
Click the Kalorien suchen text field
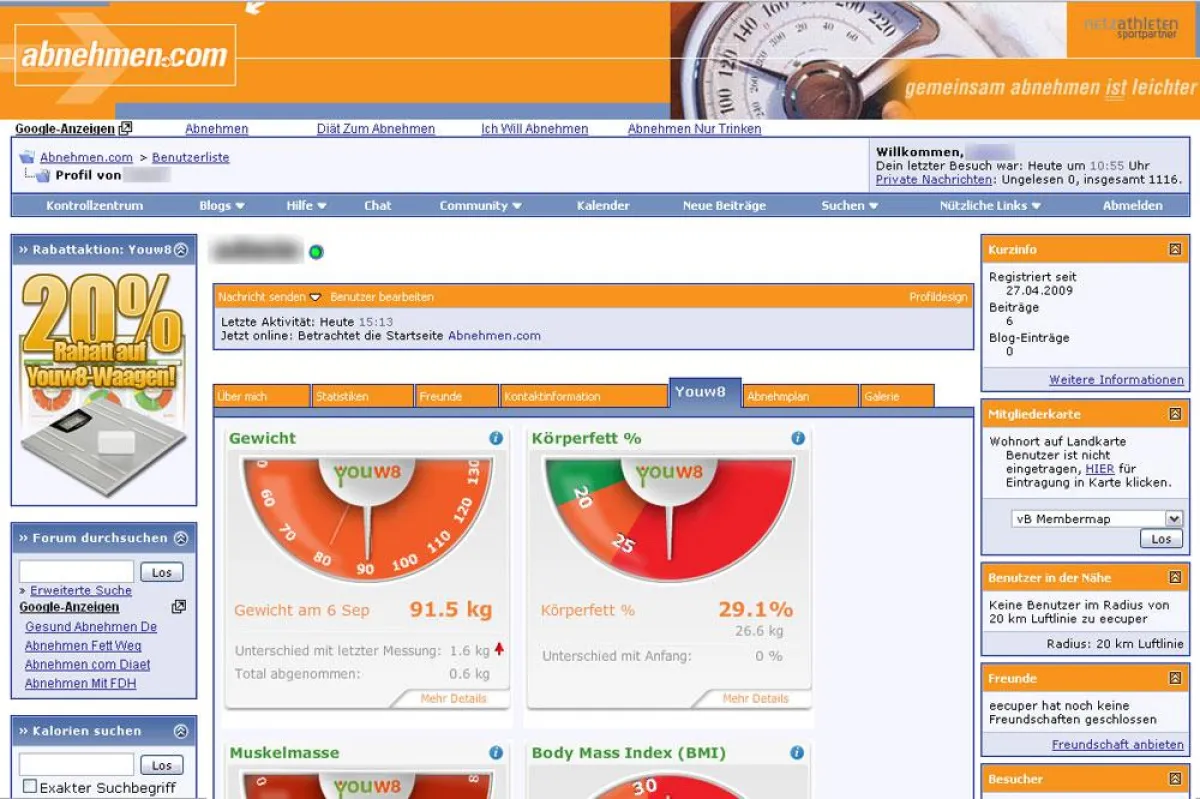point(76,765)
